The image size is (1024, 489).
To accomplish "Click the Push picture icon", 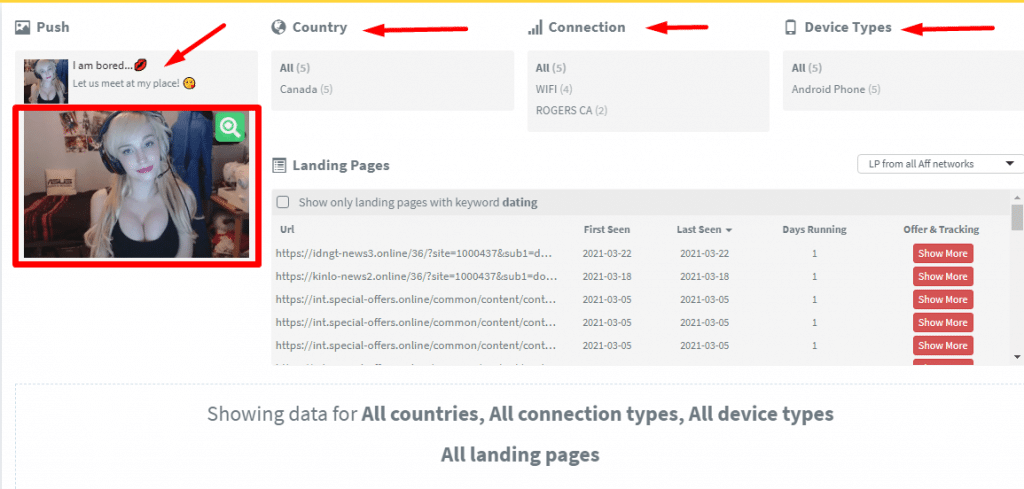I will 23,27.
